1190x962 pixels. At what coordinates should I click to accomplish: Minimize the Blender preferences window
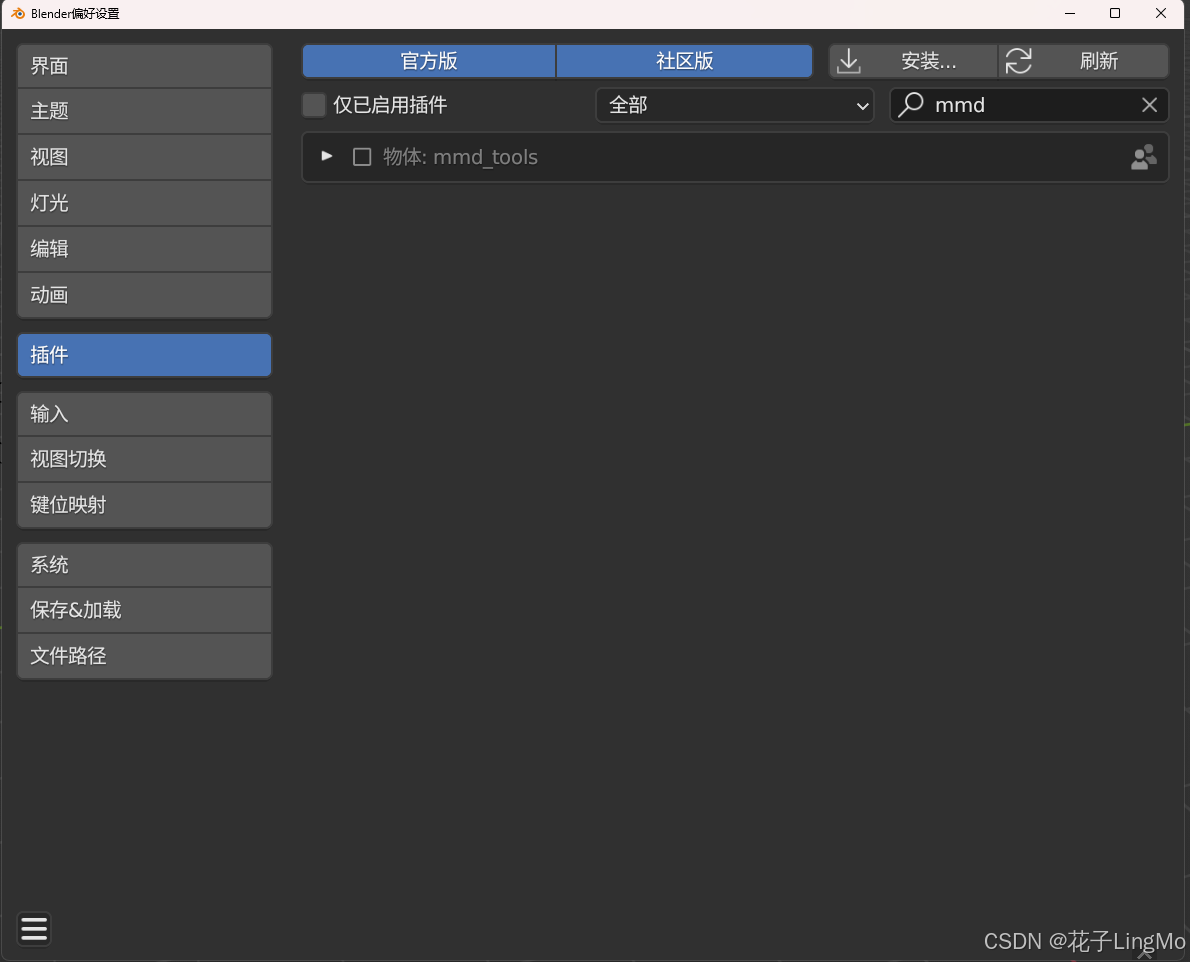tap(1070, 14)
